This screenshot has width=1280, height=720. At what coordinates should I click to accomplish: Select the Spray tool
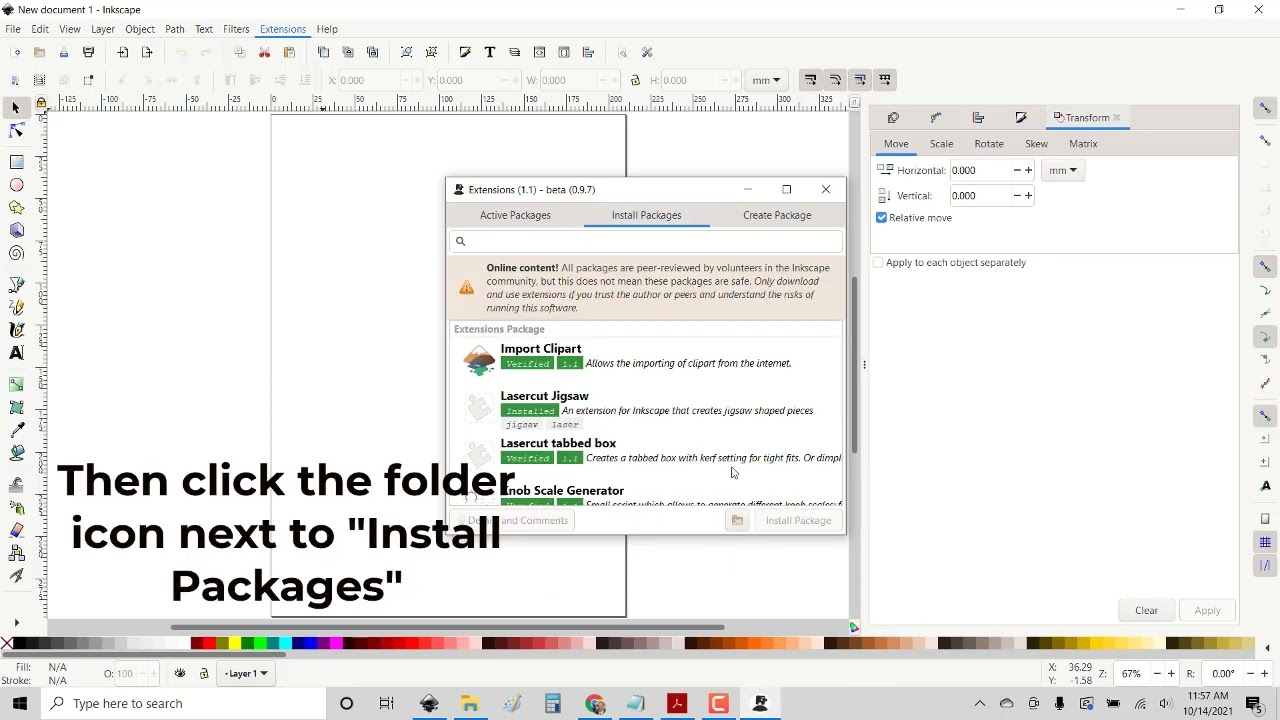click(16, 507)
